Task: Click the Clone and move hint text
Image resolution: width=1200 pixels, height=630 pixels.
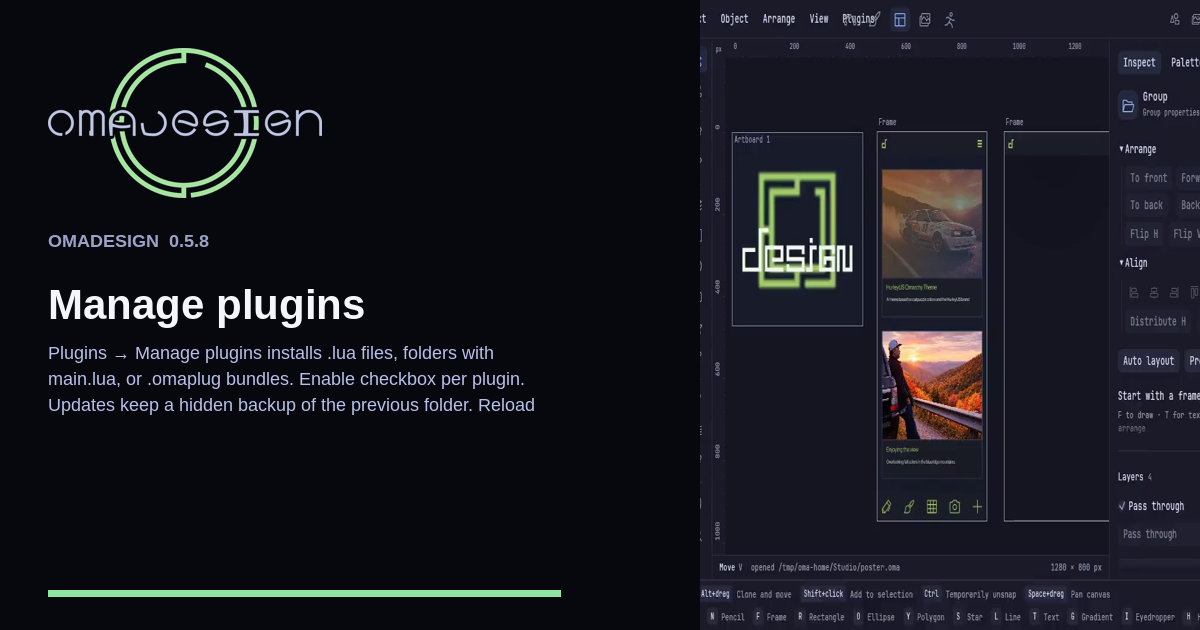Action: tap(764, 594)
